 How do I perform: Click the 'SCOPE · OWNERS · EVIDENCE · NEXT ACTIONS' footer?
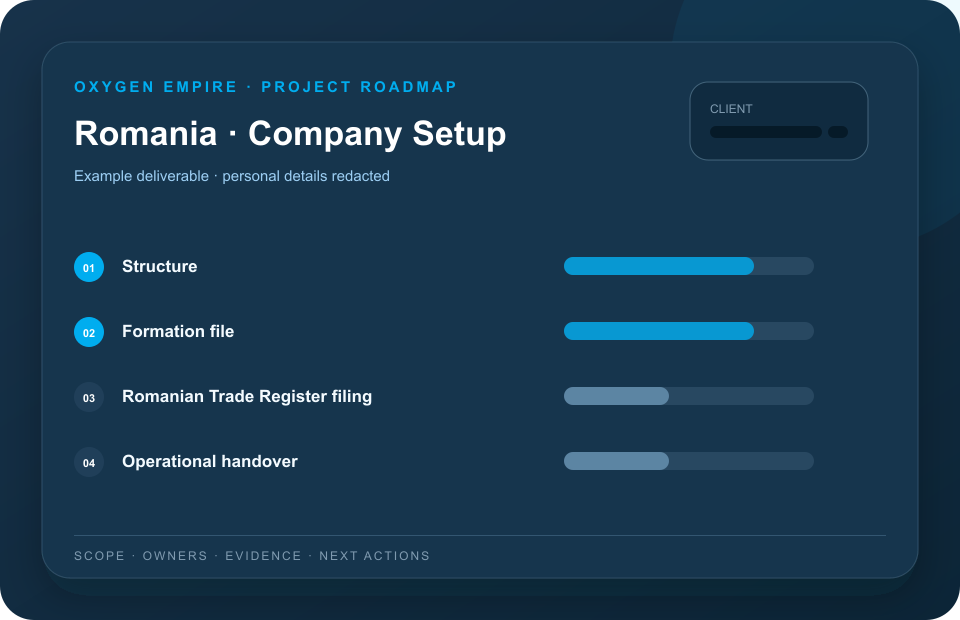point(252,556)
